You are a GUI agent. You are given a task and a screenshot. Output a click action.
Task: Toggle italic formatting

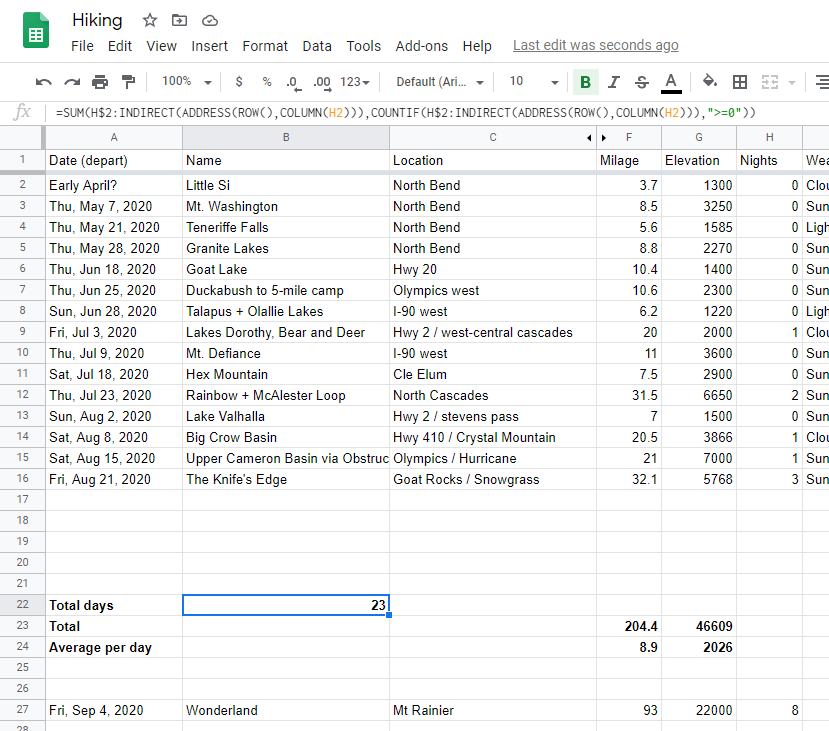click(614, 82)
